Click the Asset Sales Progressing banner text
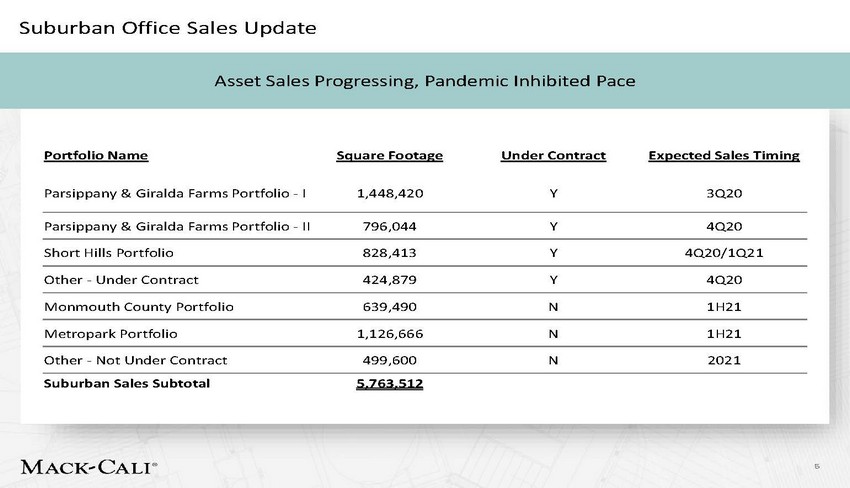This screenshot has width=850, height=488. click(x=425, y=80)
